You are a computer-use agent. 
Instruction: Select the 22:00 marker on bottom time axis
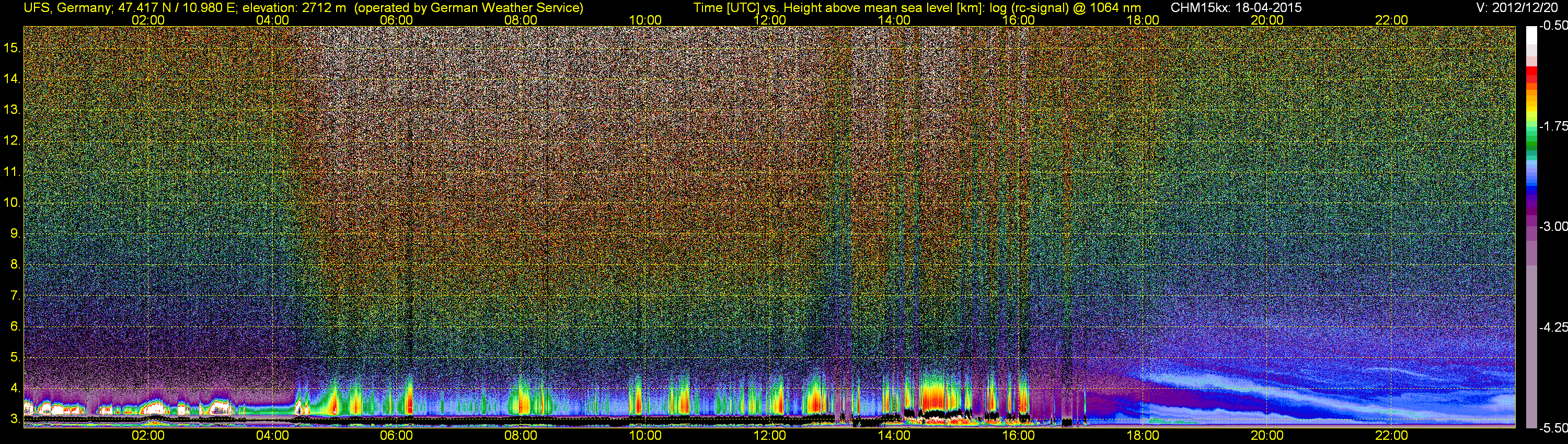click(1391, 436)
